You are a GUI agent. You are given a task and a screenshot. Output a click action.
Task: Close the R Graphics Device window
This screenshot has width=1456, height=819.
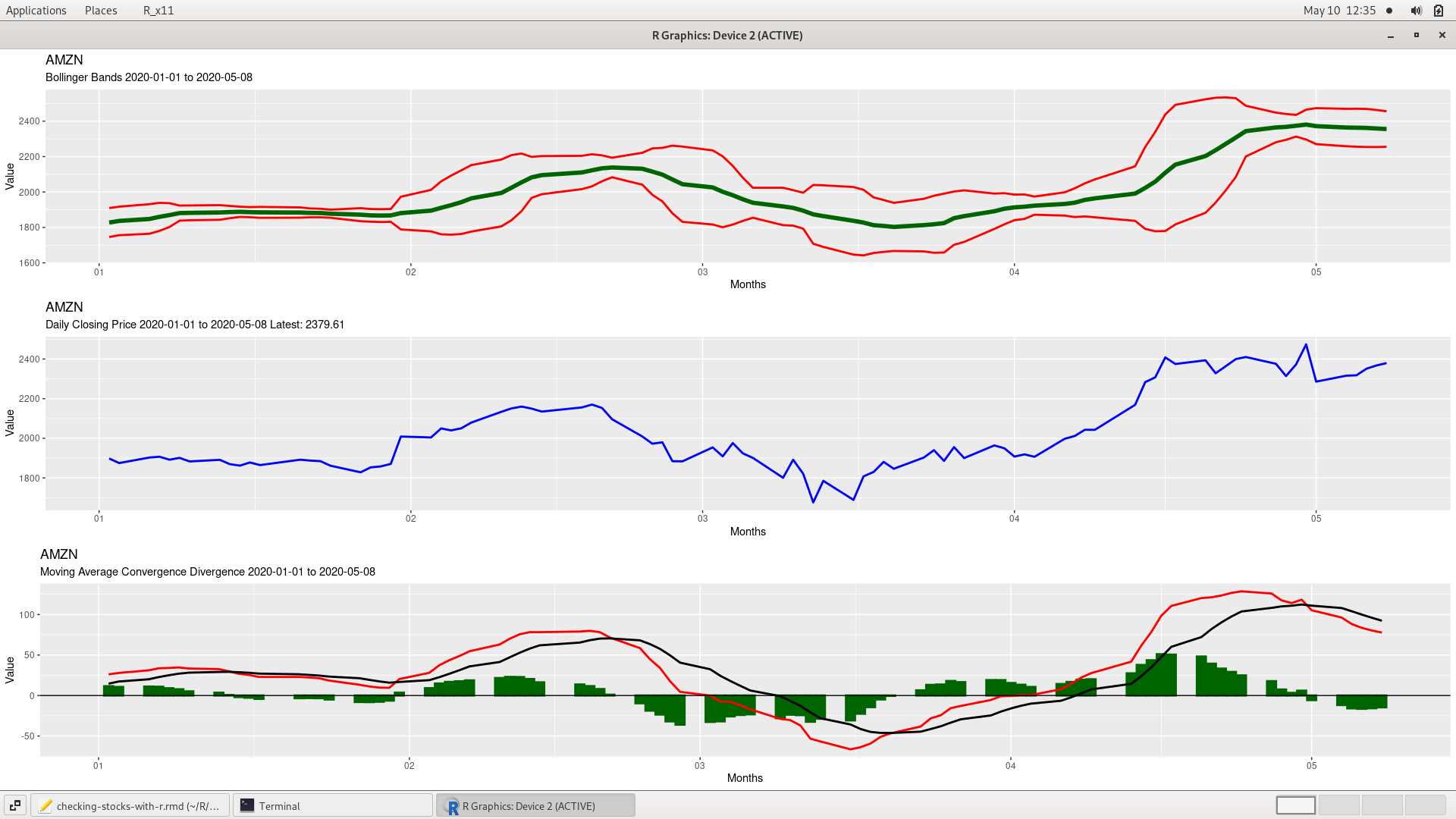1442,36
